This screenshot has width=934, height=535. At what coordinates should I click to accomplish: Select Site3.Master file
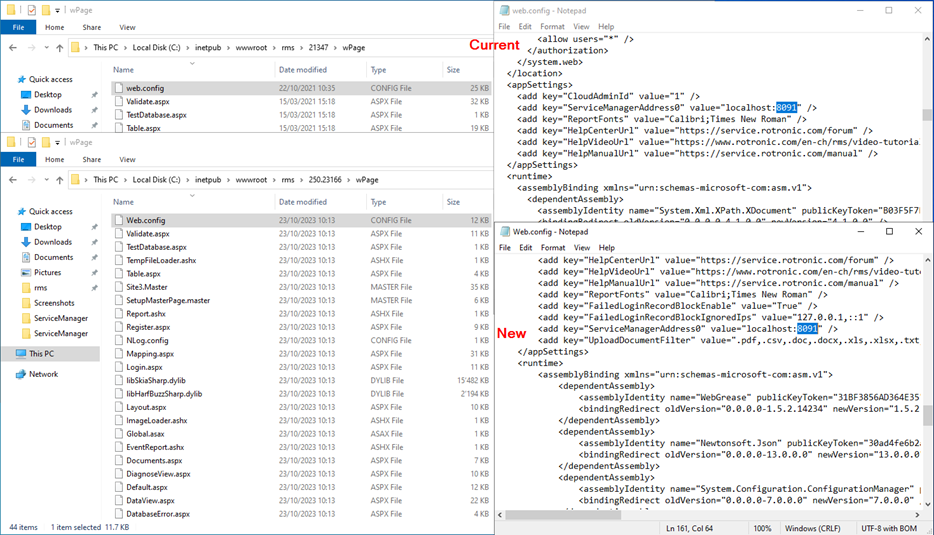tap(301, 287)
